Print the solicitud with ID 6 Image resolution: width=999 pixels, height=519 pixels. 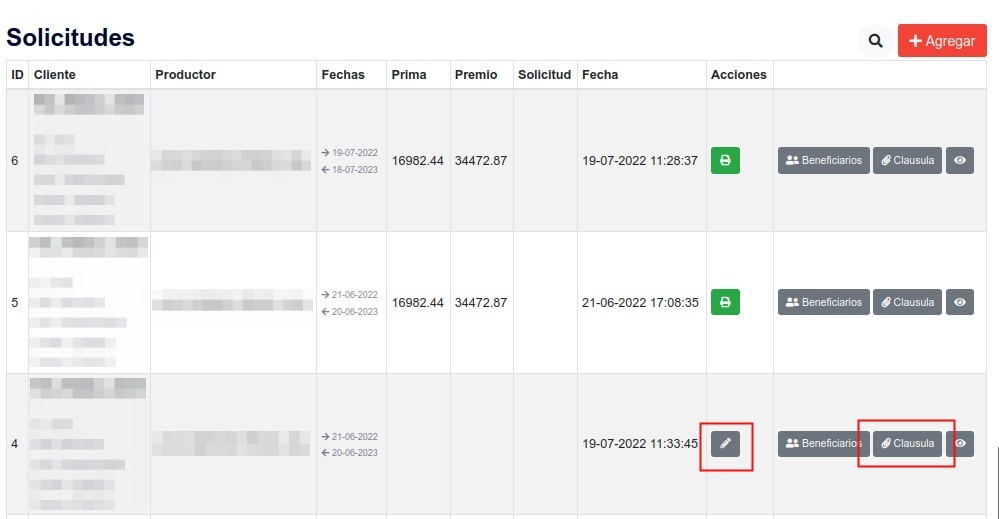[x=725, y=160]
